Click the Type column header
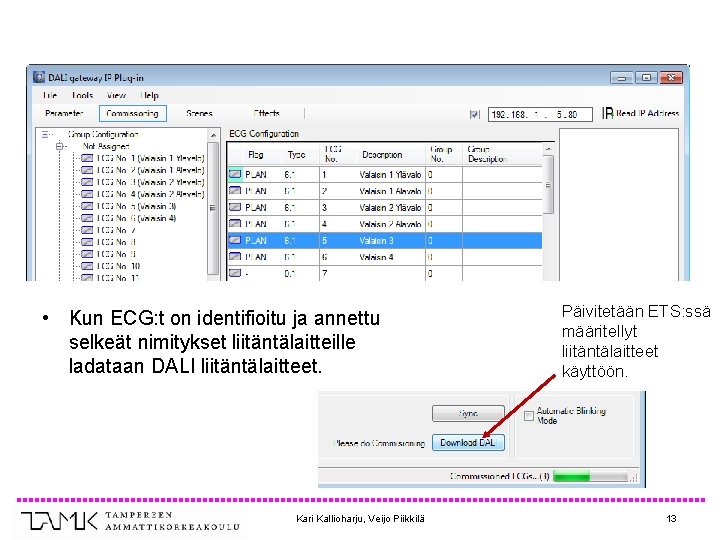 coord(297,155)
